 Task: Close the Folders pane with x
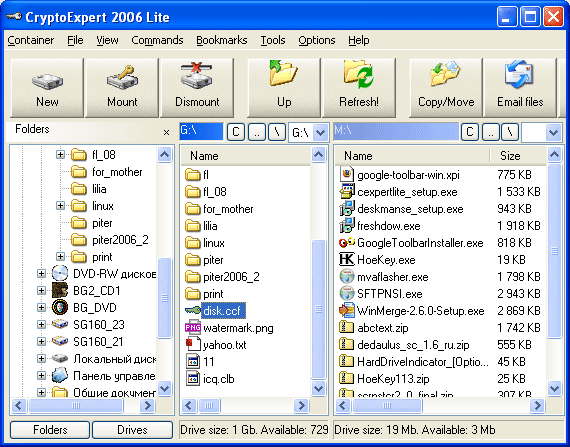[166, 133]
